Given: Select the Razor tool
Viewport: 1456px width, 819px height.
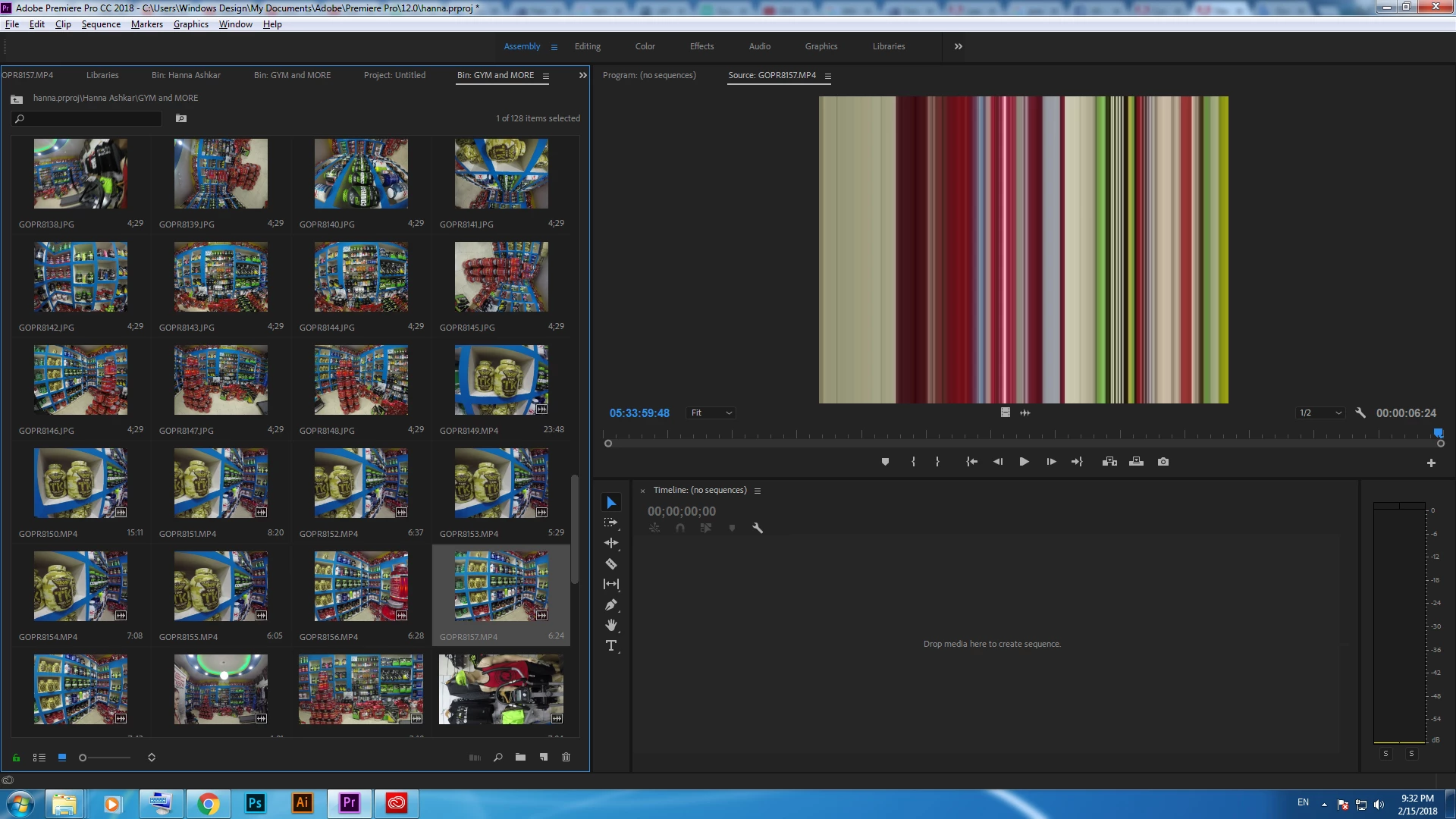Looking at the screenshot, I should (611, 564).
